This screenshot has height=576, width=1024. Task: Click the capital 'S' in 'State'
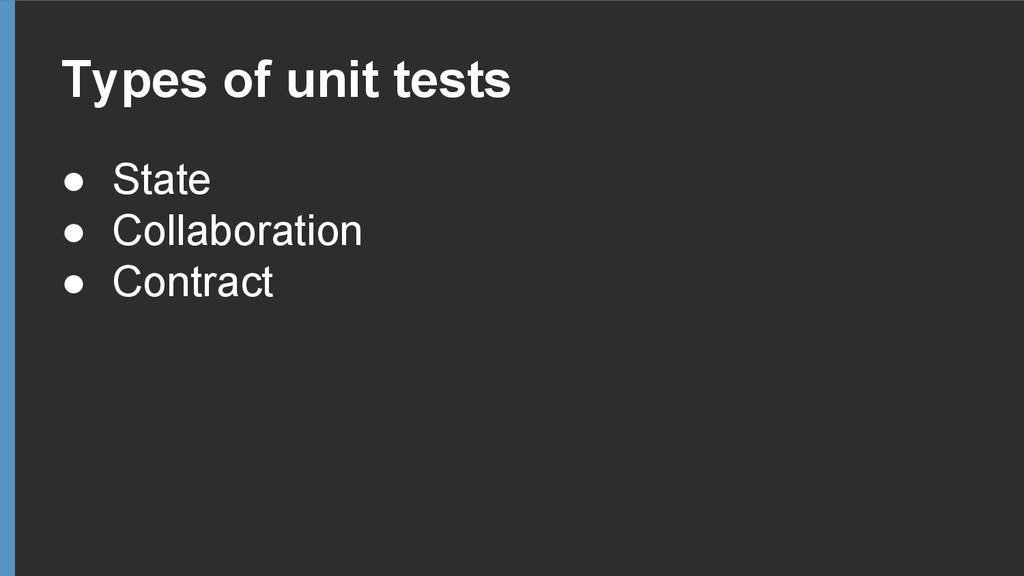[125, 180]
